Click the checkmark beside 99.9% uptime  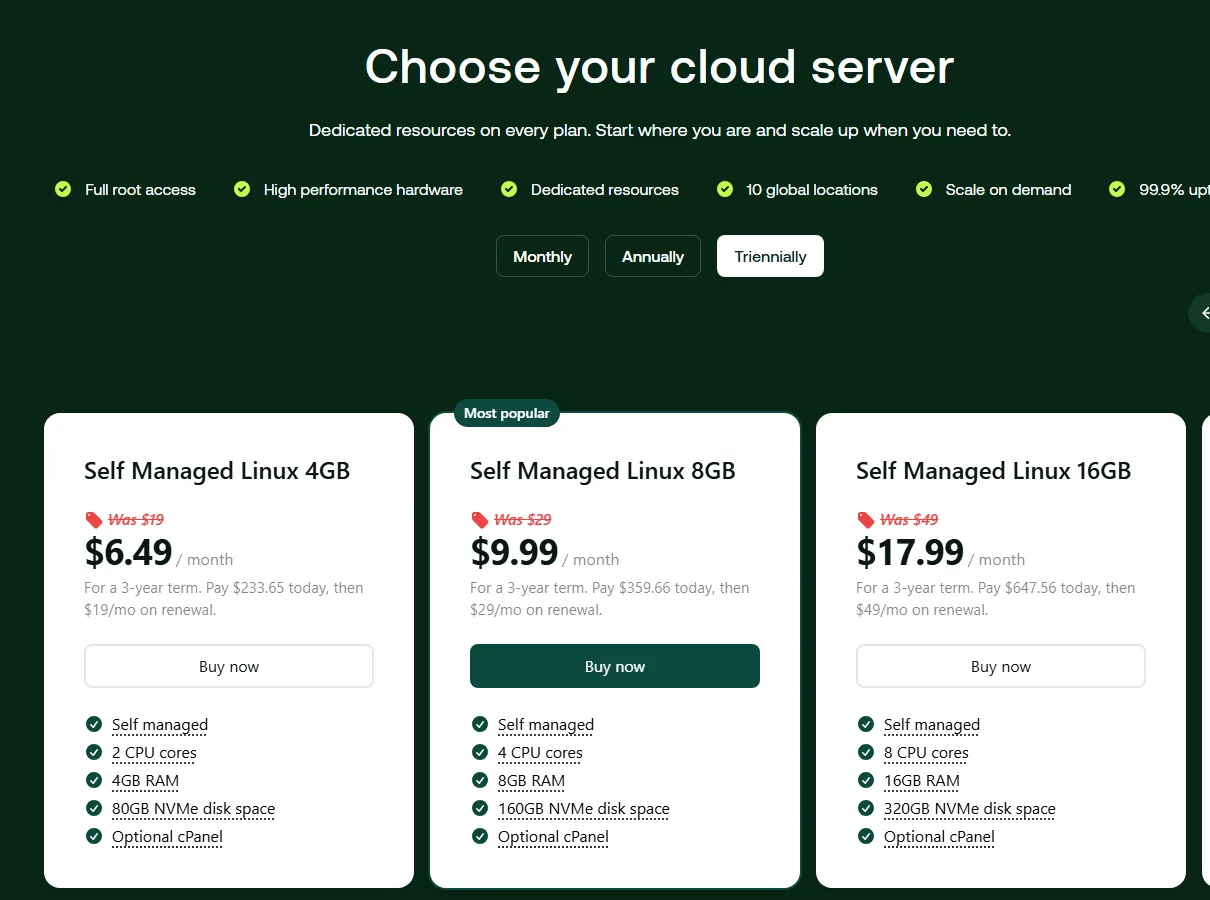tap(1117, 189)
